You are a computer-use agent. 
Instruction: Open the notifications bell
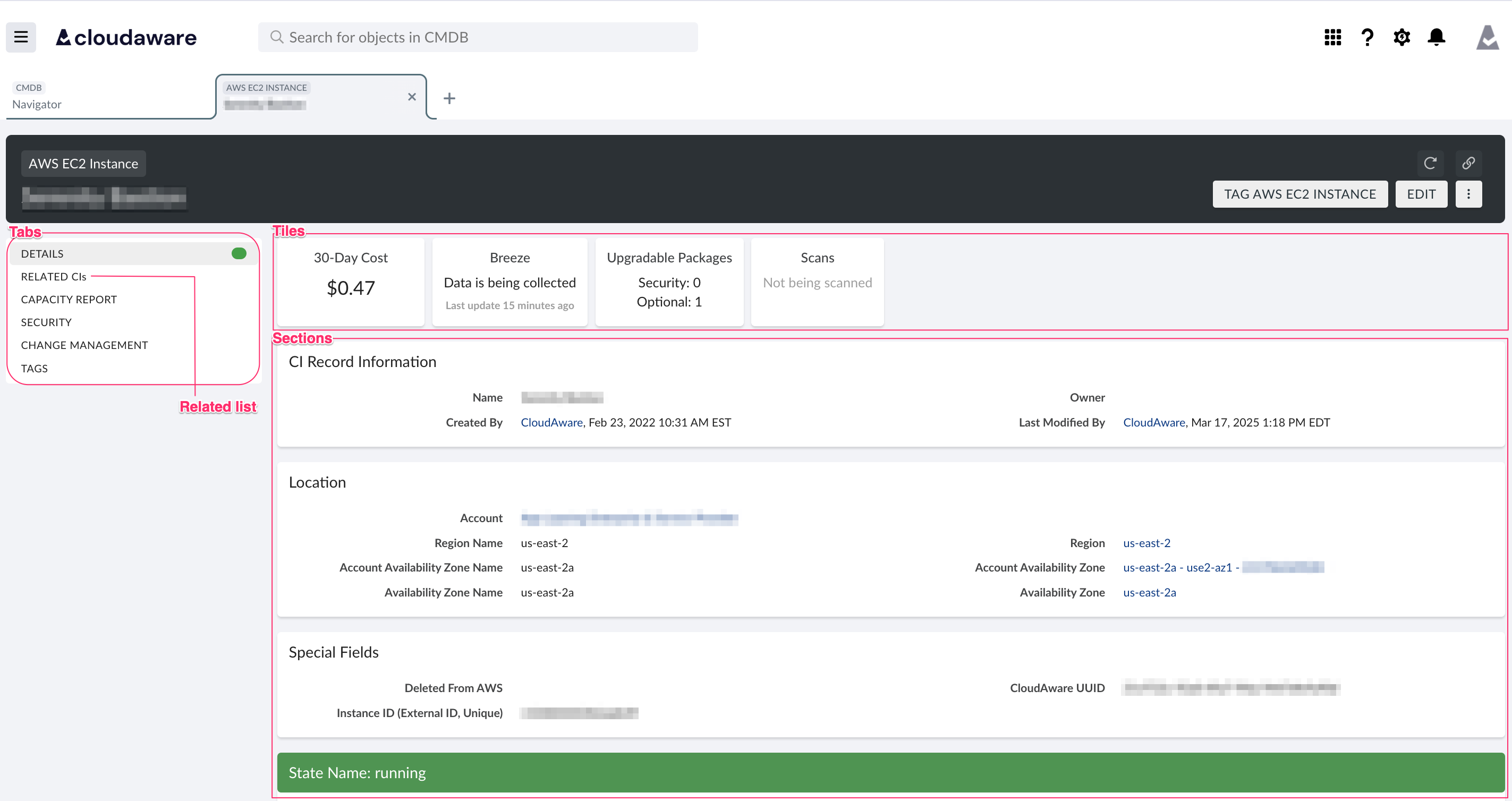pyautogui.click(x=1436, y=37)
